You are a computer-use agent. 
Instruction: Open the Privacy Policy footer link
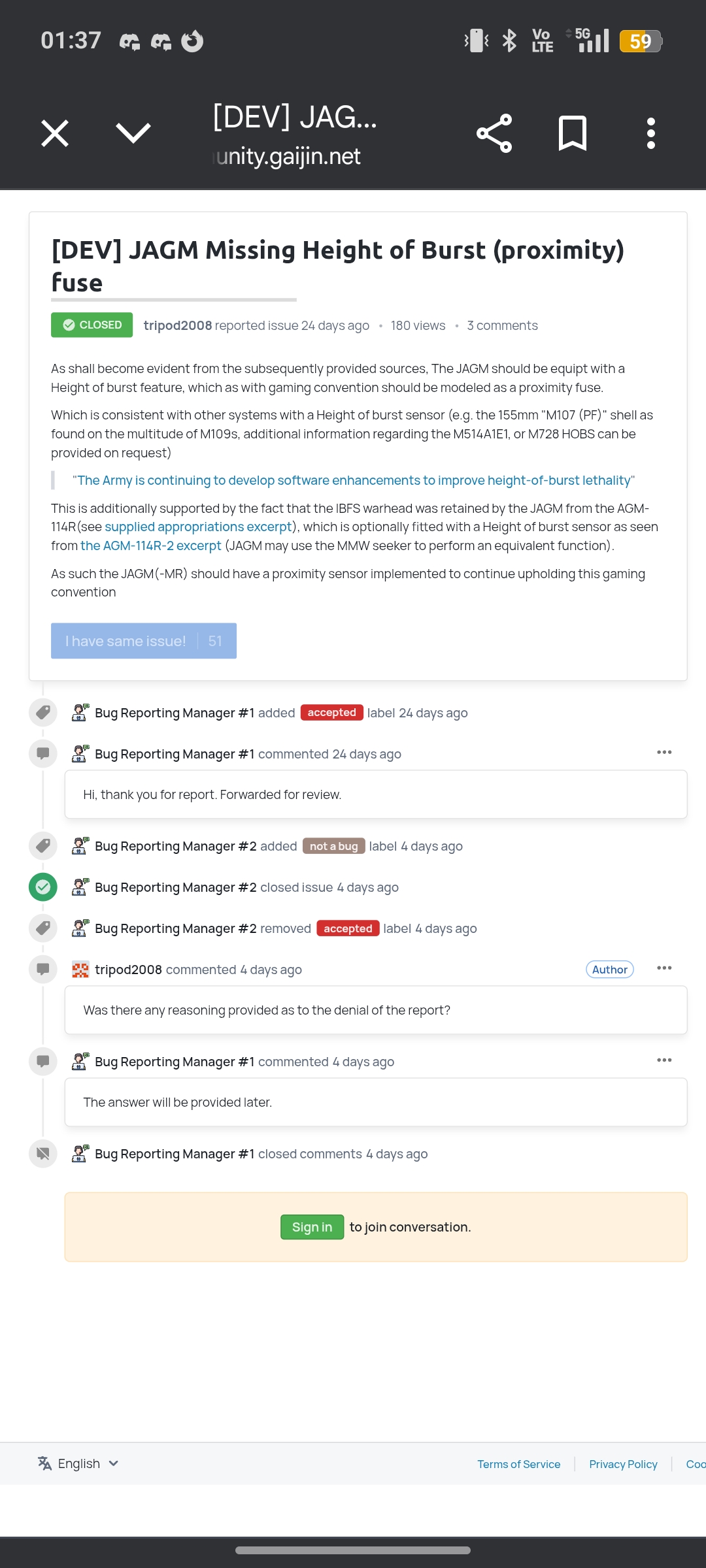coord(623,1464)
